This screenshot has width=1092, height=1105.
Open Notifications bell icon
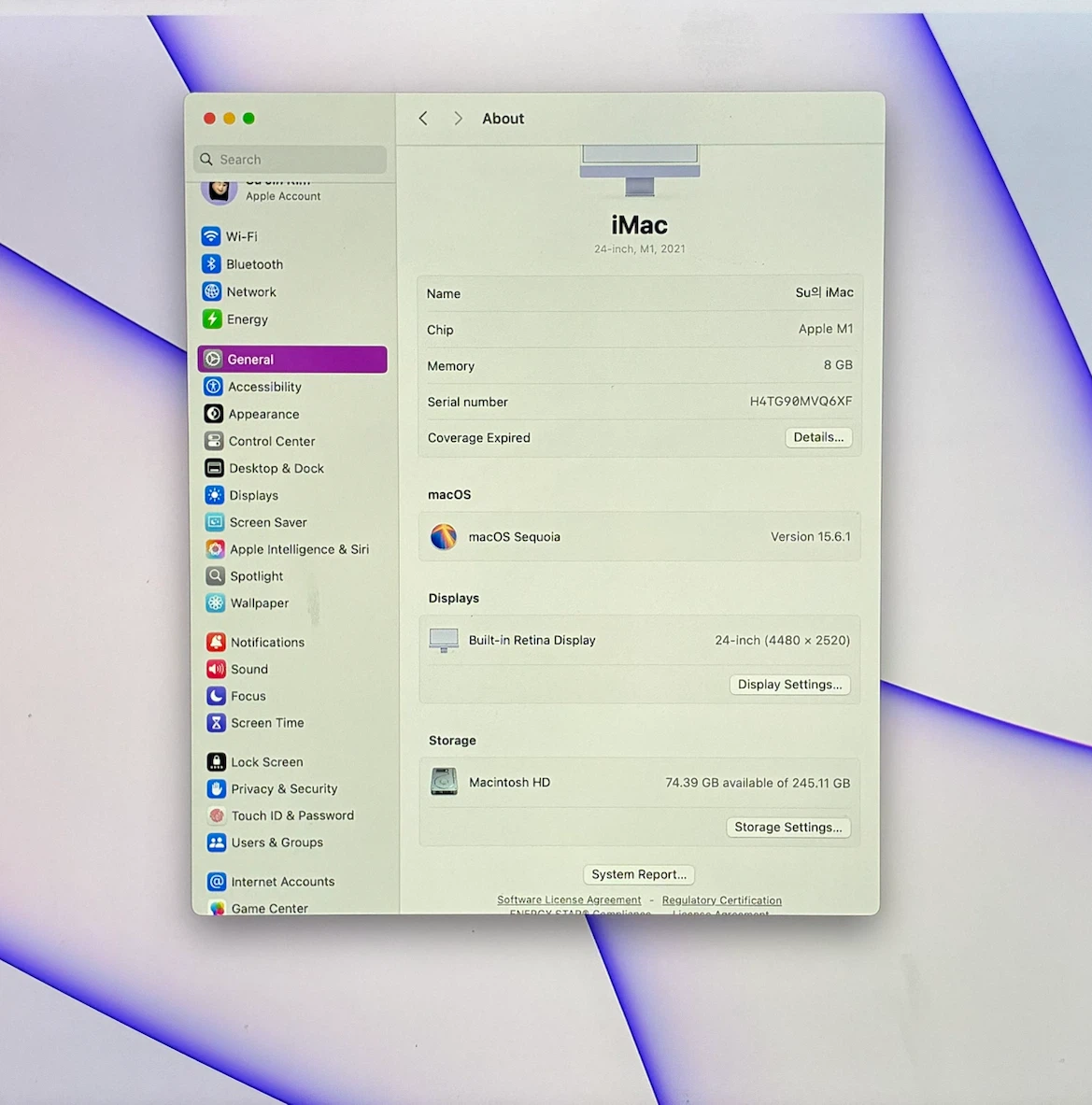(217, 642)
